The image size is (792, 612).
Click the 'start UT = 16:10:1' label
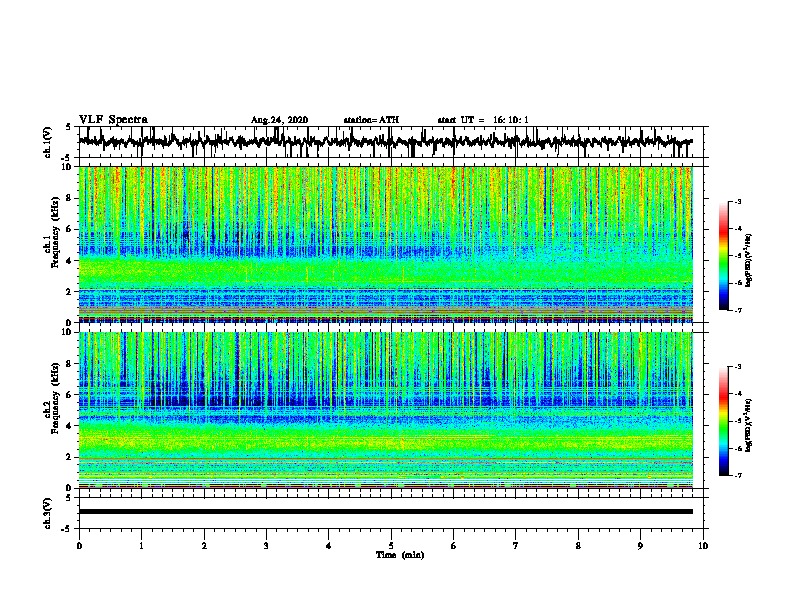(483, 120)
